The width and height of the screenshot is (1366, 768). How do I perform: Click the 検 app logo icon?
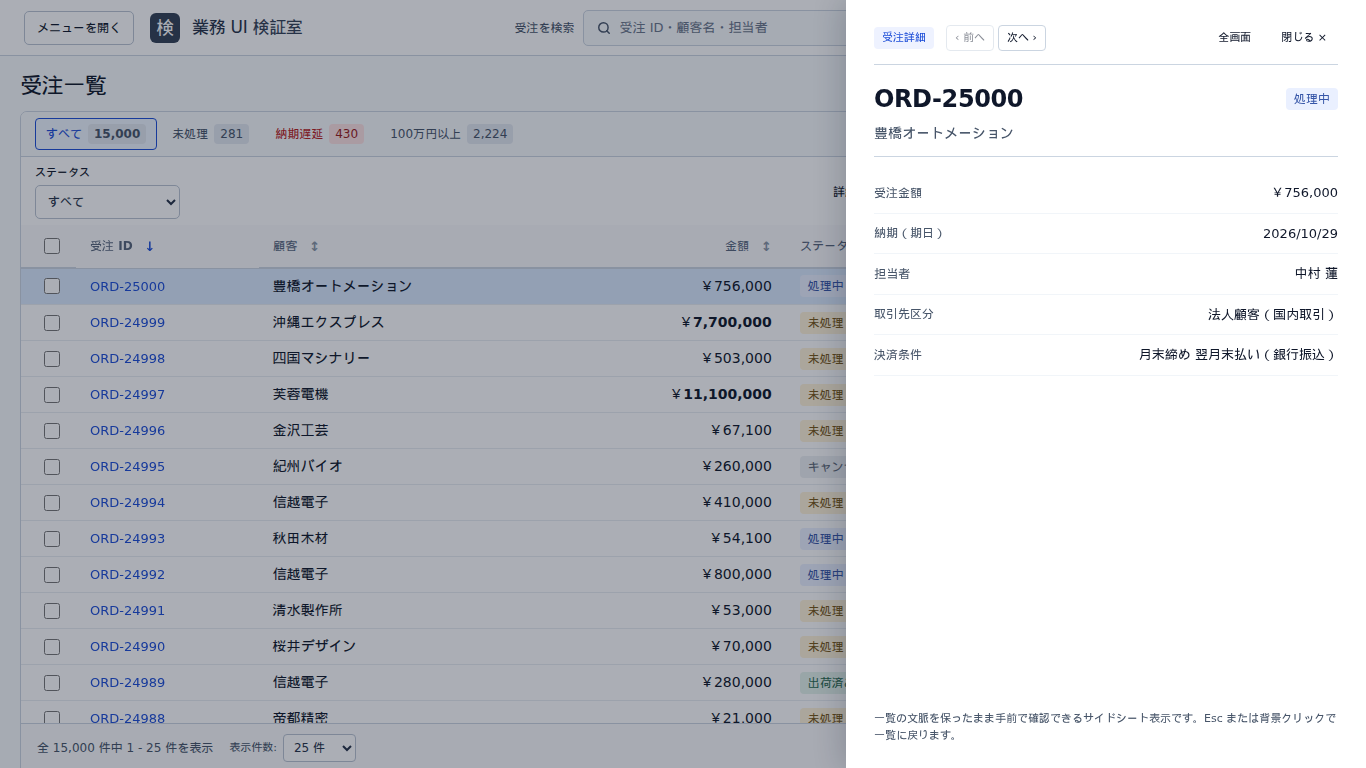165,28
